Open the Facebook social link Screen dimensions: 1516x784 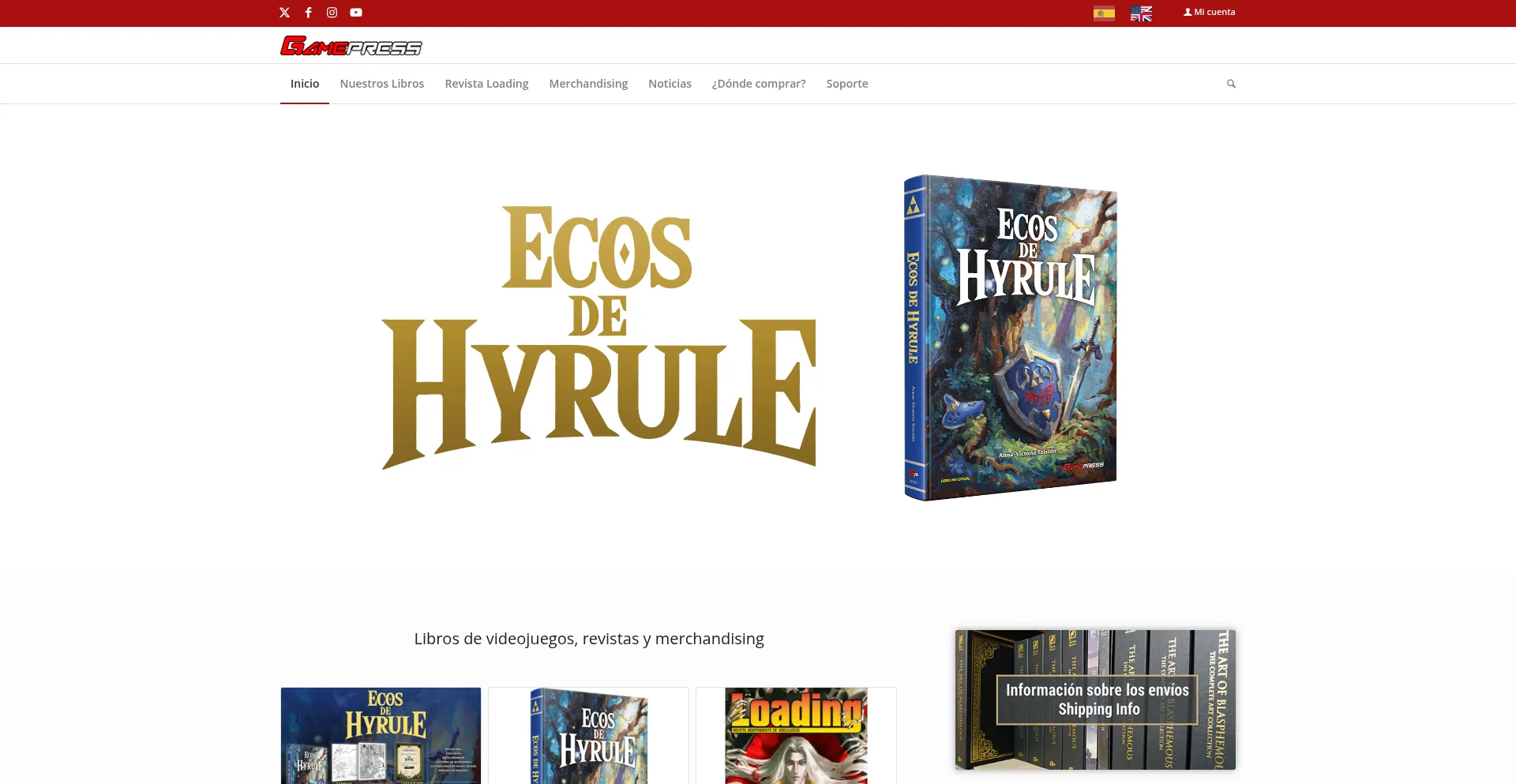308,13
